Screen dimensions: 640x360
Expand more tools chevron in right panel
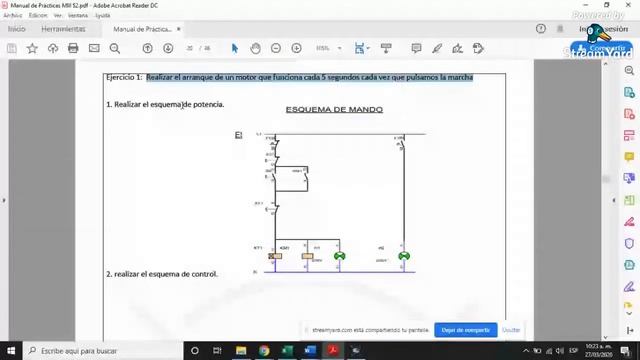click(x=629, y=313)
